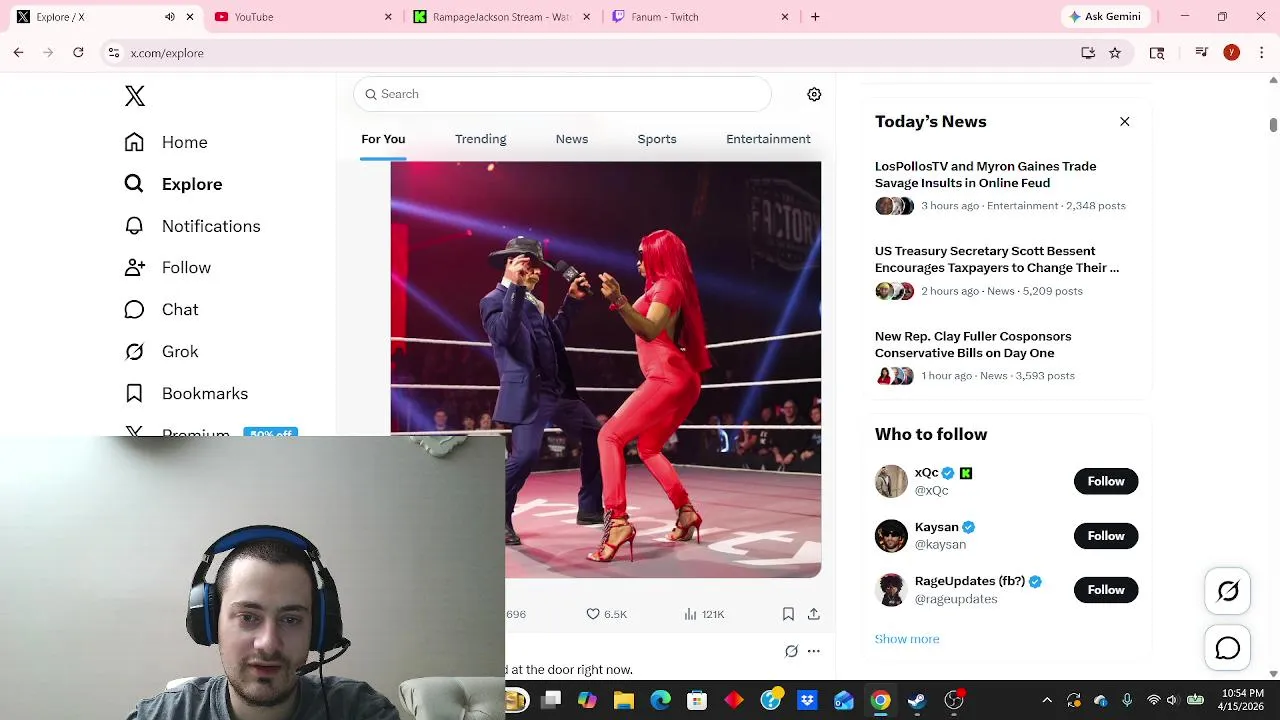Viewport: 1280px width, 720px height.
Task: Click Ask Gemini button
Action: 1106,17
